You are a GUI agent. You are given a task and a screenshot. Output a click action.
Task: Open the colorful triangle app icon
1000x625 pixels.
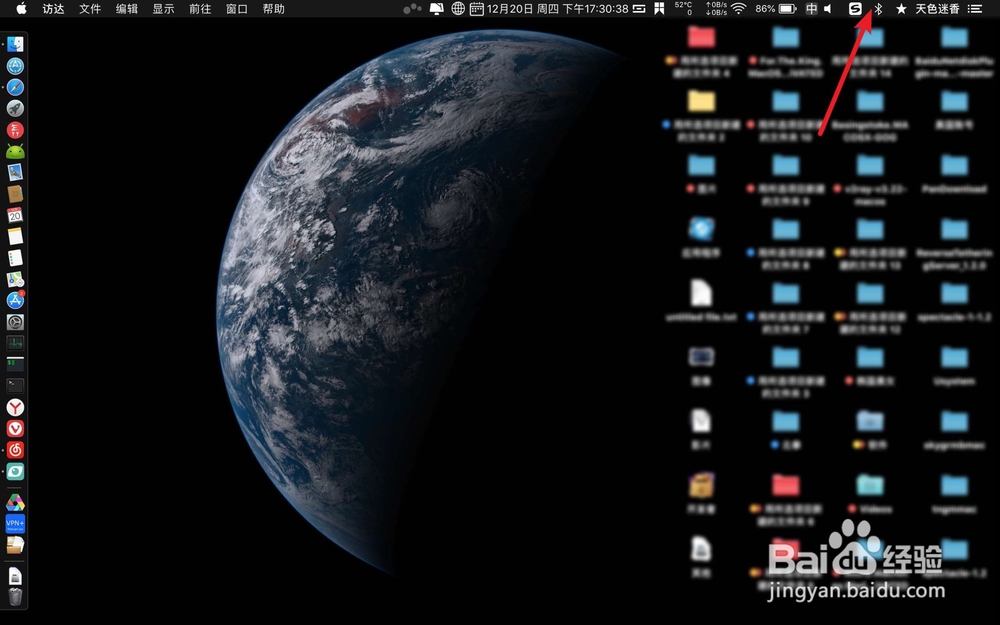tap(15, 503)
